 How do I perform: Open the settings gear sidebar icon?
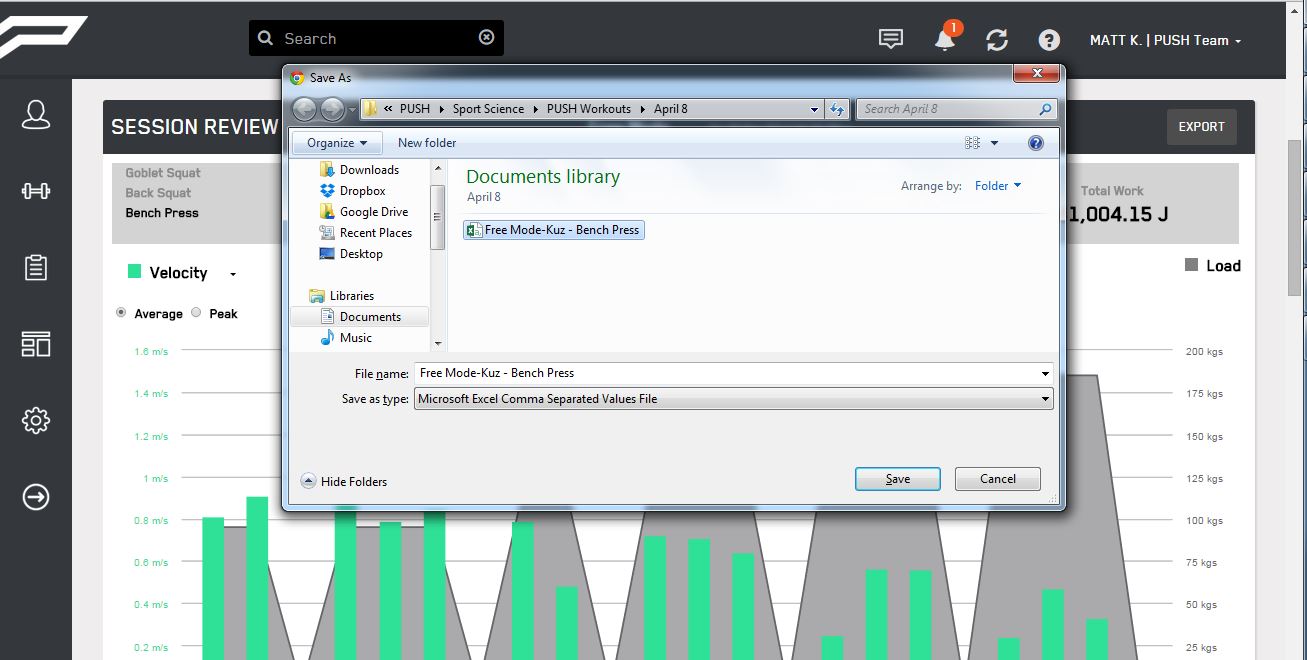[36, 420]
